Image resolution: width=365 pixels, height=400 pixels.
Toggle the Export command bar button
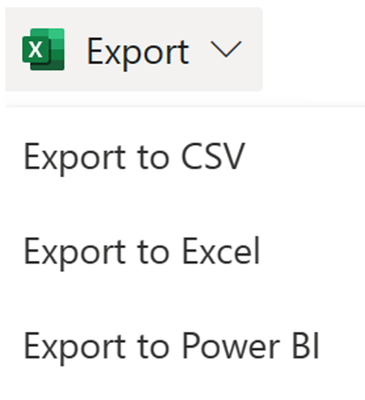pos(134,49)
